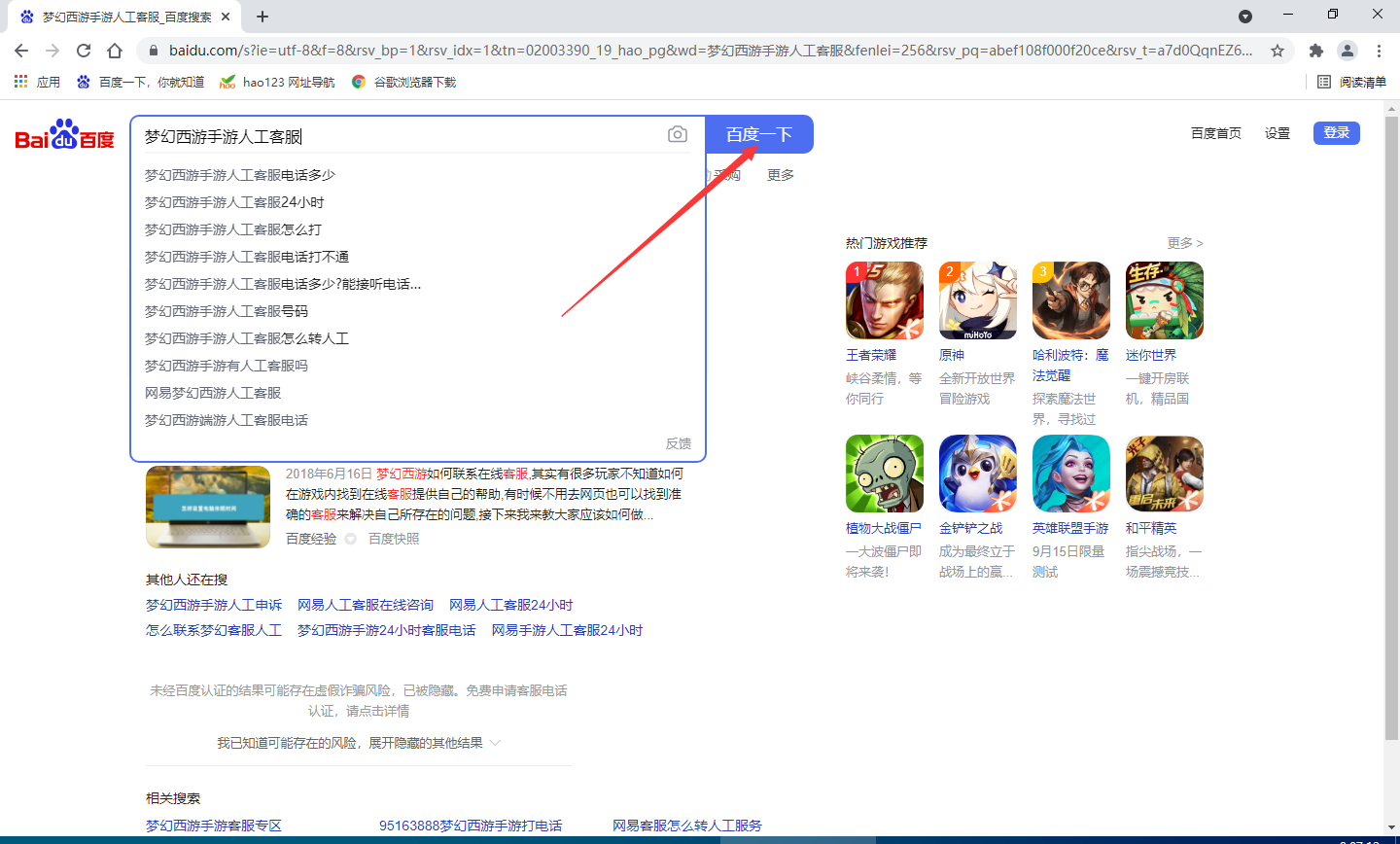
Task: Open 网易客服怎么转人工服务 link
Action: [x=687, y=826]
